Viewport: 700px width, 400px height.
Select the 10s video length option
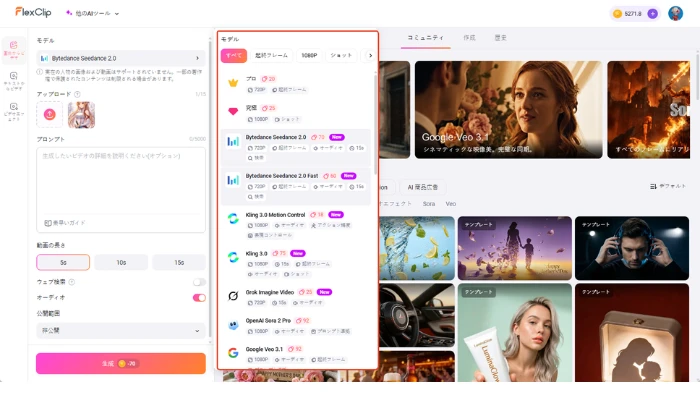point(121,262)
